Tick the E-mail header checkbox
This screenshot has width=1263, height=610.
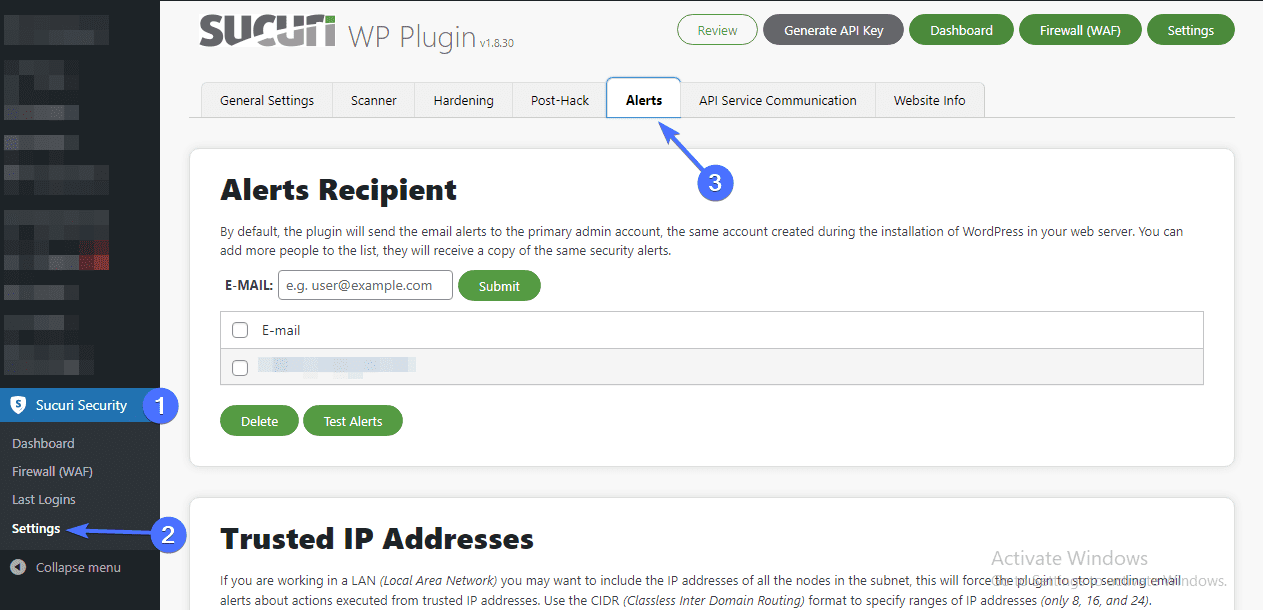pyautogui.click(x=240, y=330)
